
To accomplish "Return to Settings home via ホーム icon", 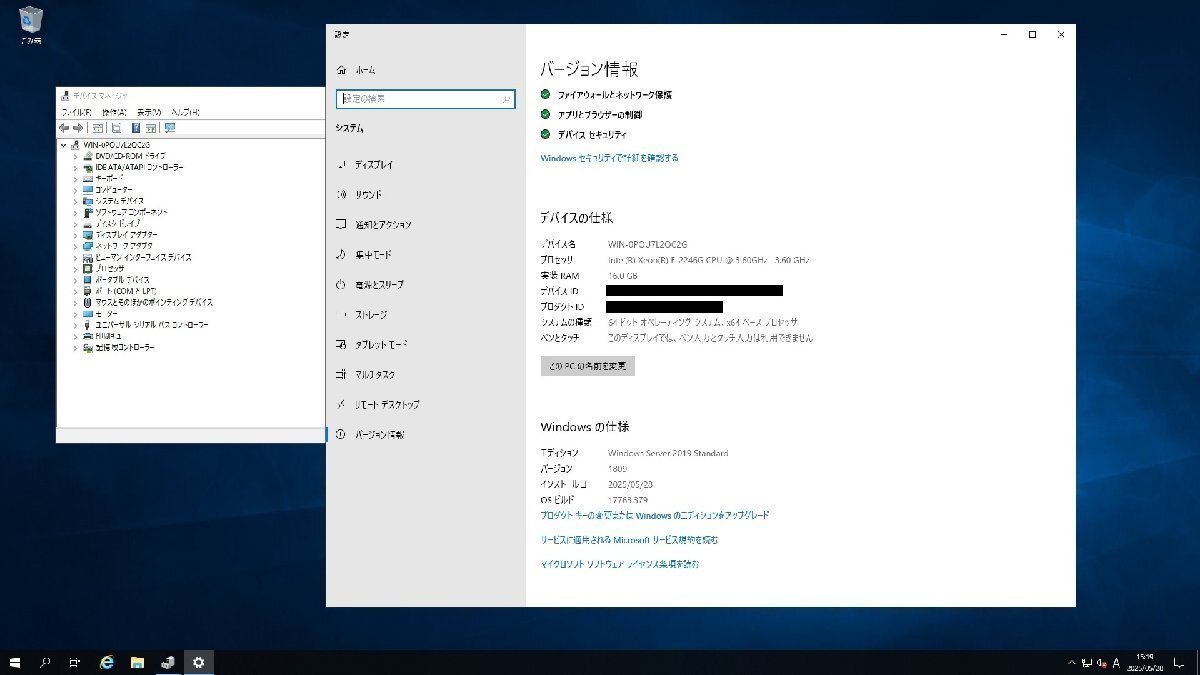I will pyautogui.click(x=365, y=69).
